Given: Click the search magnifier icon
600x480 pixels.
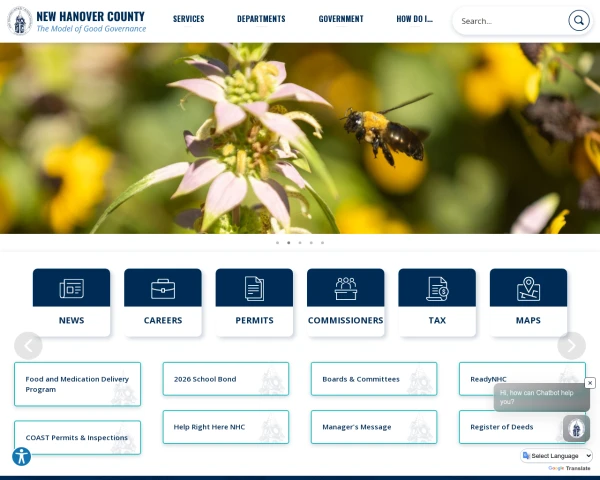Looking at the screenshot, I should pos(579,20).
